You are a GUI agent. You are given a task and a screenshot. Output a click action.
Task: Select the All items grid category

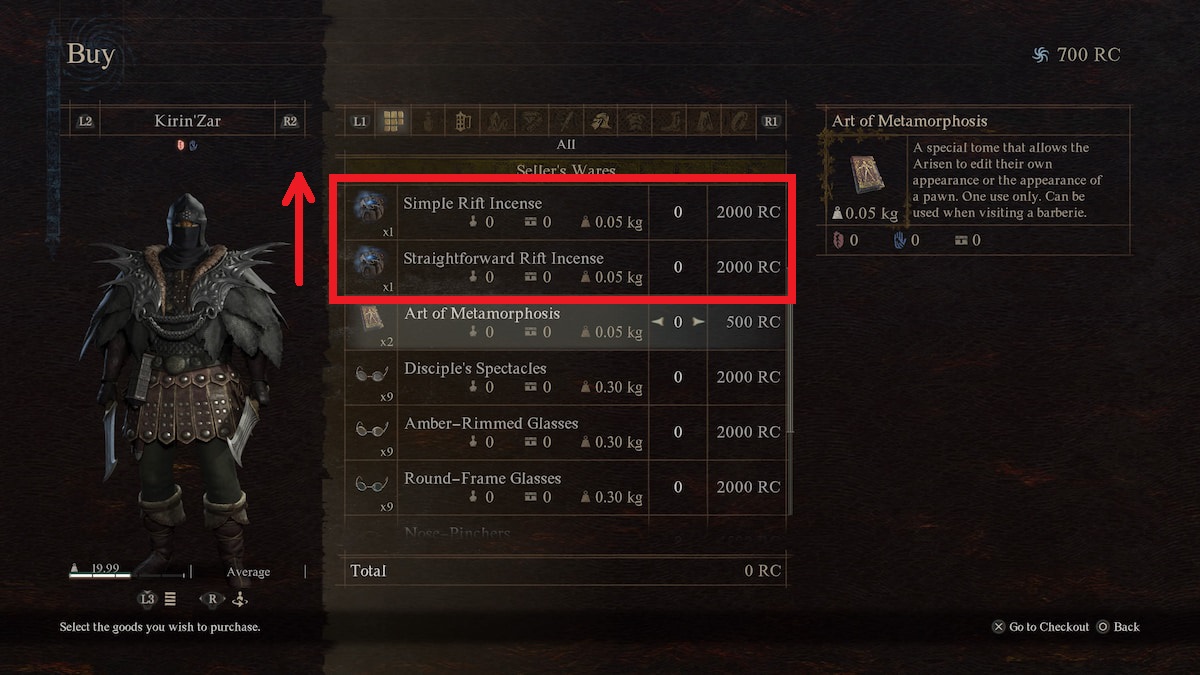tap(394, 121)
